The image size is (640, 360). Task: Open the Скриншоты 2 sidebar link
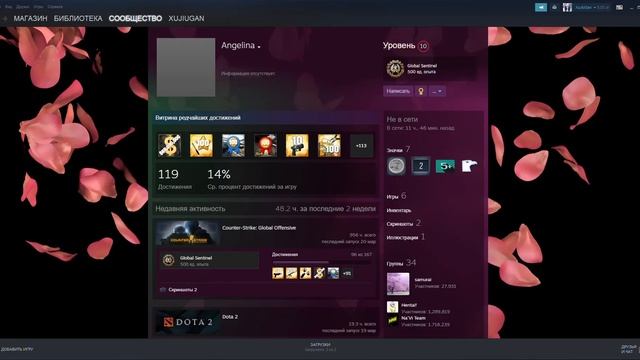[403, 223]
